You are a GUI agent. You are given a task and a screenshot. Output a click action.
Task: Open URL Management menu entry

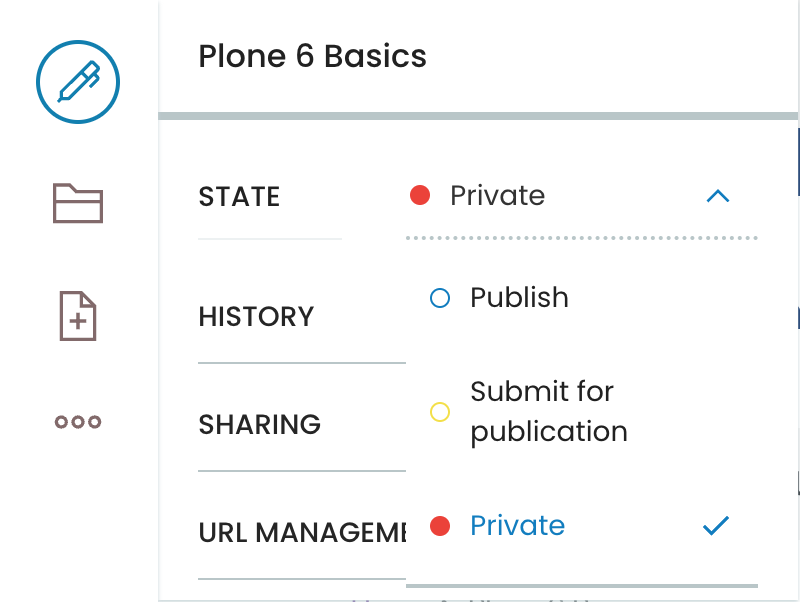(302, 533)
